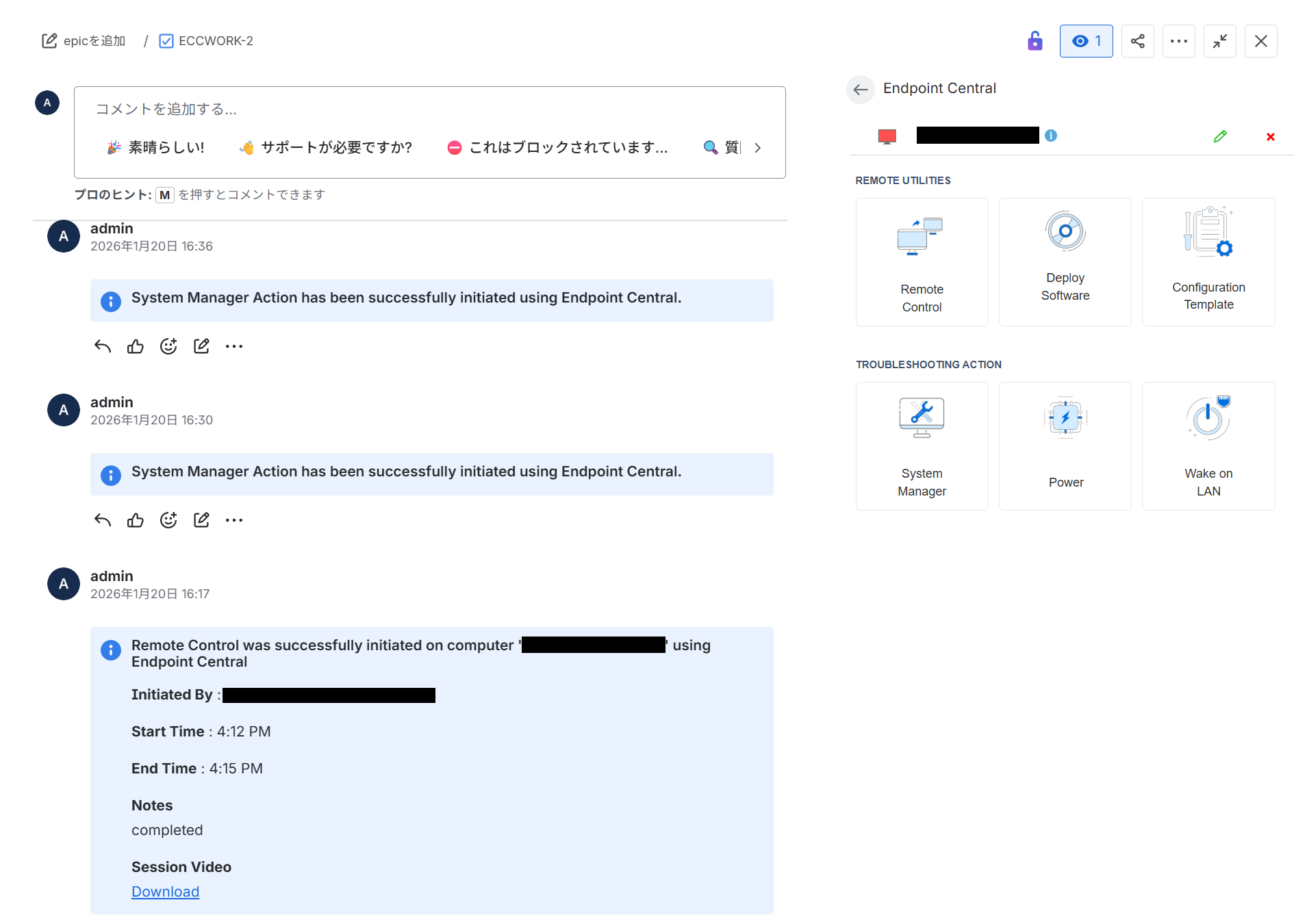Launch System Manager troubleshooting action
This screenshot has height=924, width=1307.
922,446
